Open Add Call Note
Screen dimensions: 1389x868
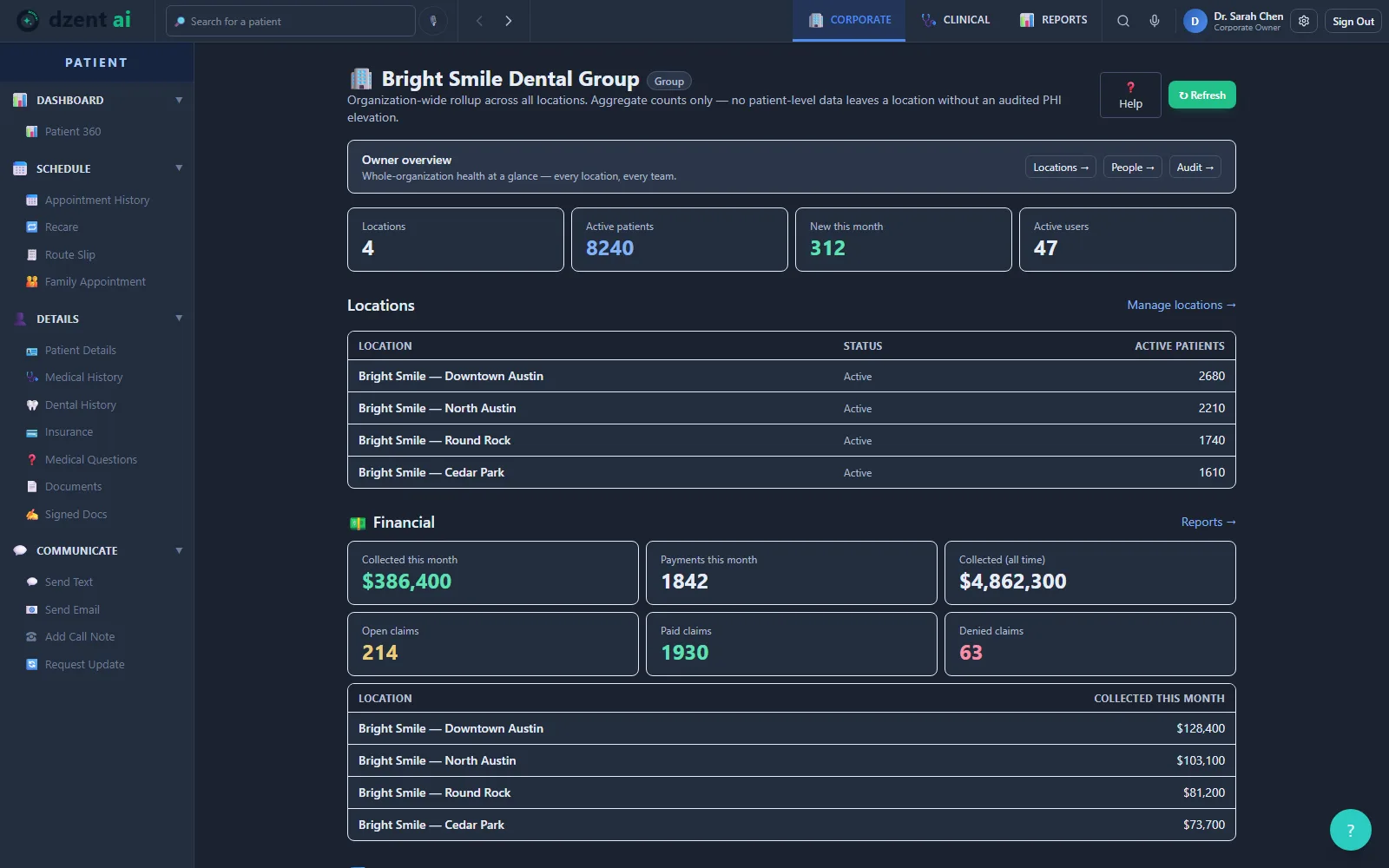tap(79, 636)
